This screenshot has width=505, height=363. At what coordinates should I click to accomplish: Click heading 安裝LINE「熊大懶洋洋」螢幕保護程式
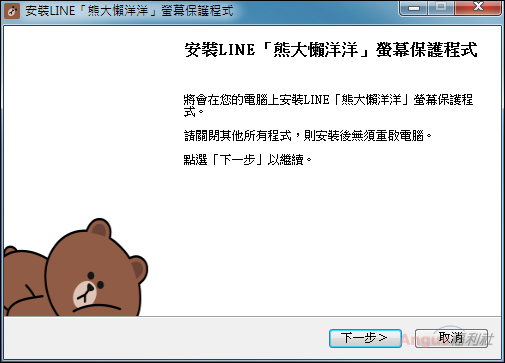click(331, 50)
